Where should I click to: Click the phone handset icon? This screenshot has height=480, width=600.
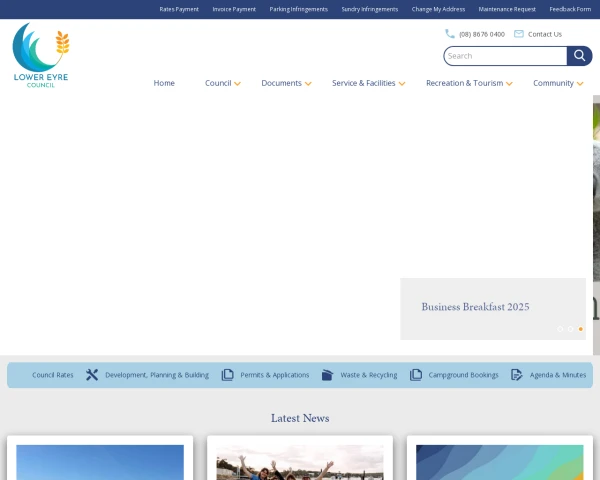pos(450,34)
